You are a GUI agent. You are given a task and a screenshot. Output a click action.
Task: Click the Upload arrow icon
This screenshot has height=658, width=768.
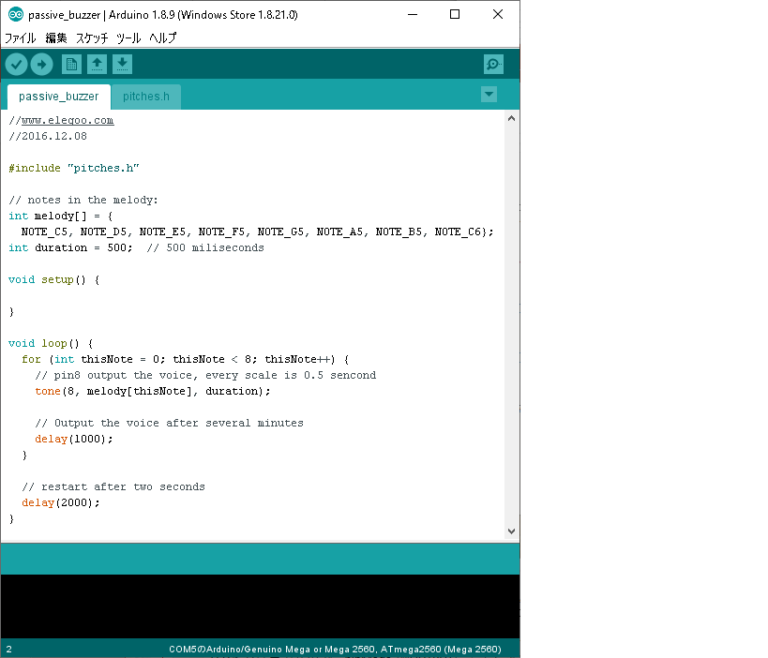click(41, 64)
